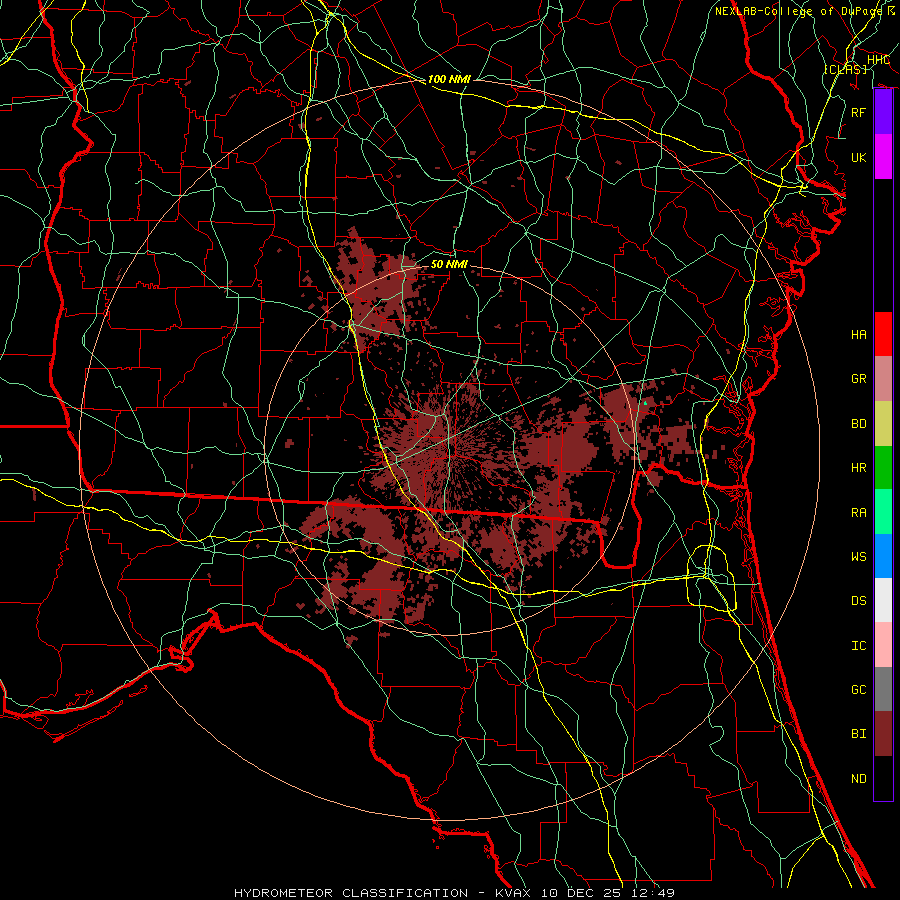Click the 12:49 timestamp text
Viewport: 900px width, 900px height.
point(653,893)
